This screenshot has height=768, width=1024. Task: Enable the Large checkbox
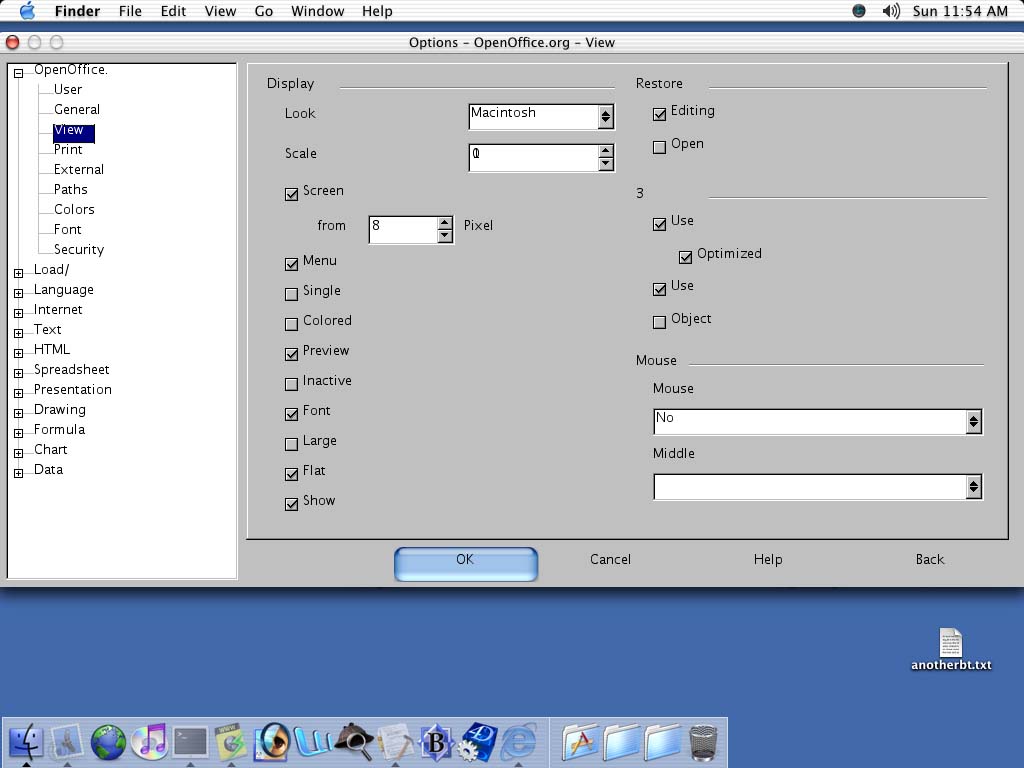click(x=291, y=444)
